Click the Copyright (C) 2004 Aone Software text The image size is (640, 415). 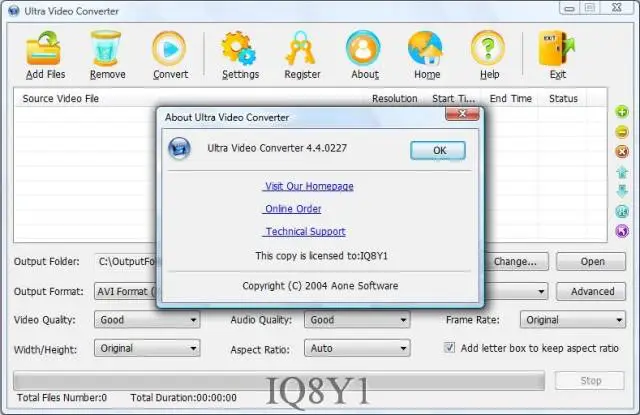tap(320, 286)
